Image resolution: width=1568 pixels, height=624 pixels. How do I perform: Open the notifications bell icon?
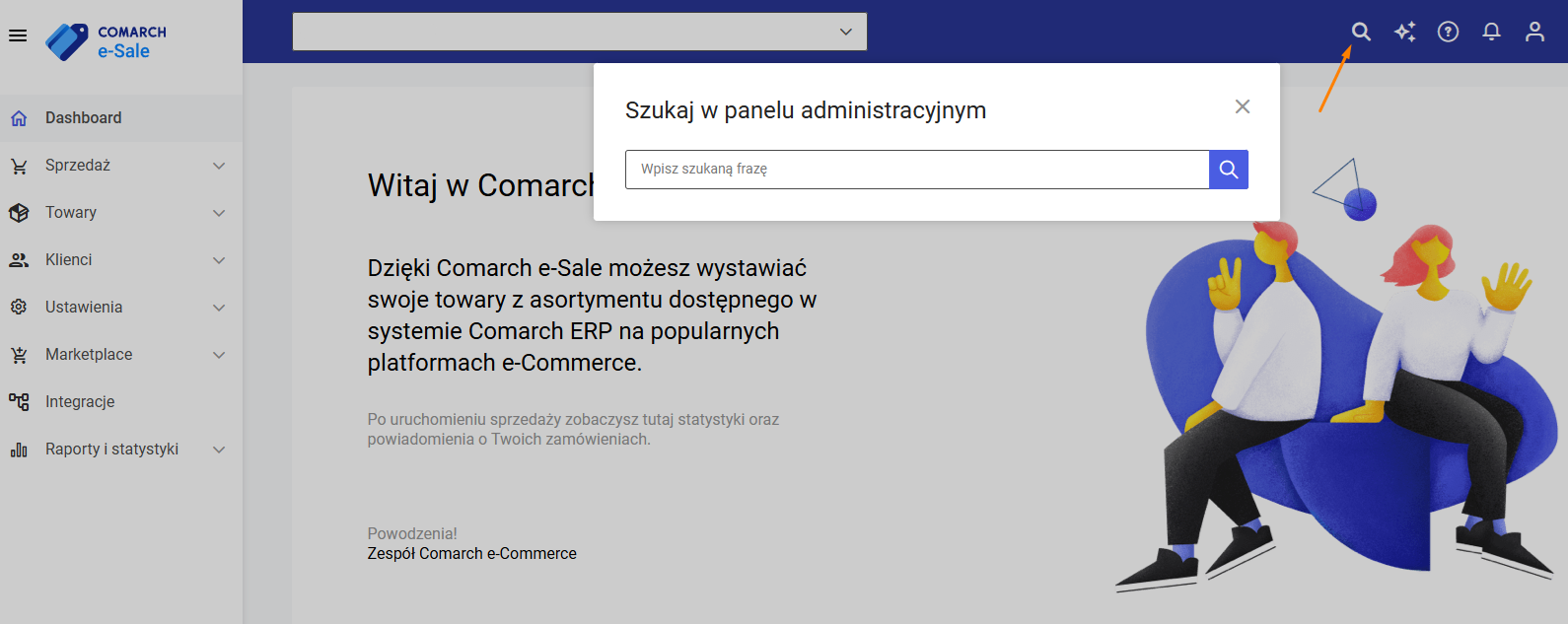1491,32
